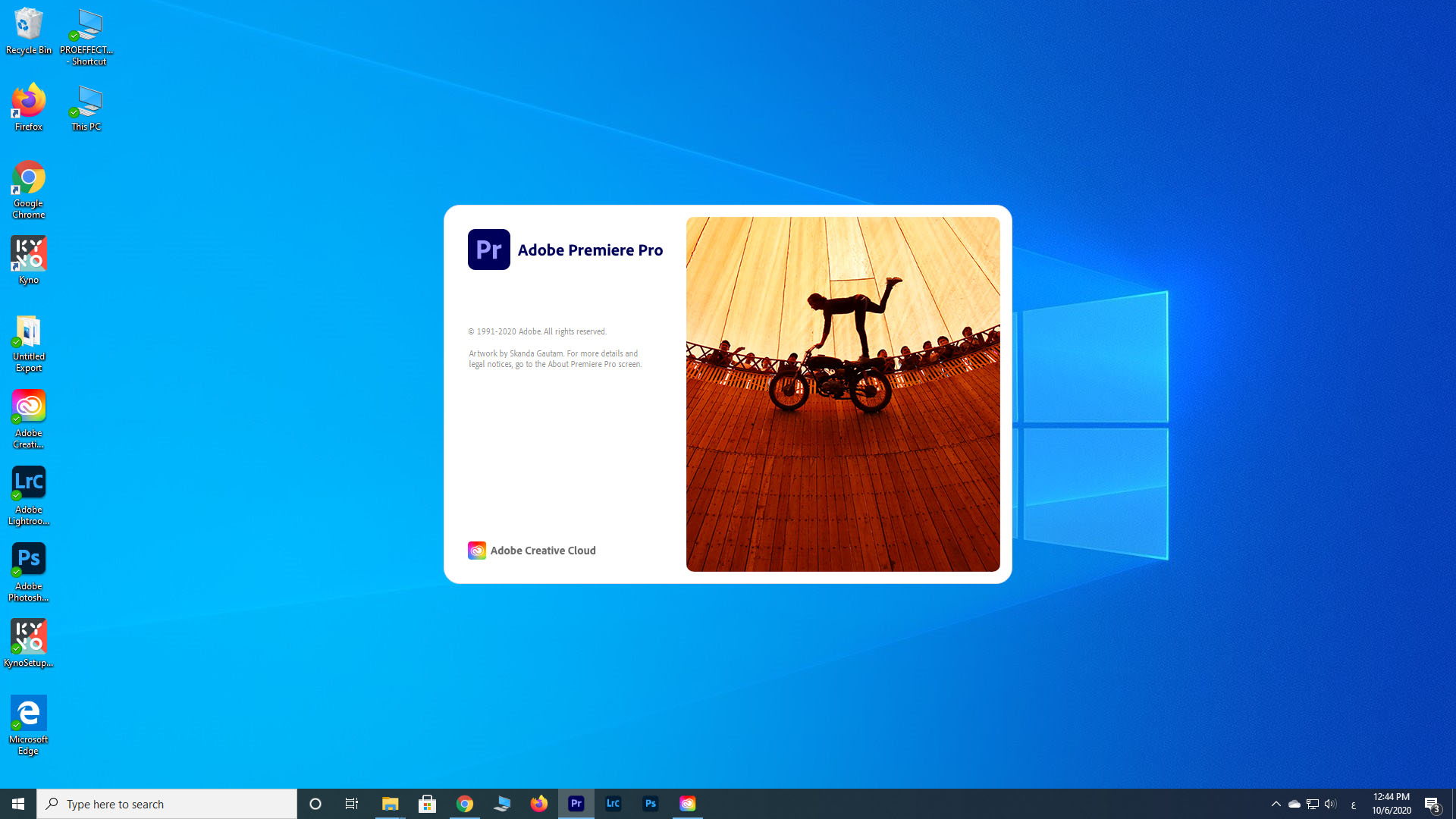The height and width of the screenshot is (819, 1456).
Task: Click the Windows Start button
Action: coord(18,804)
